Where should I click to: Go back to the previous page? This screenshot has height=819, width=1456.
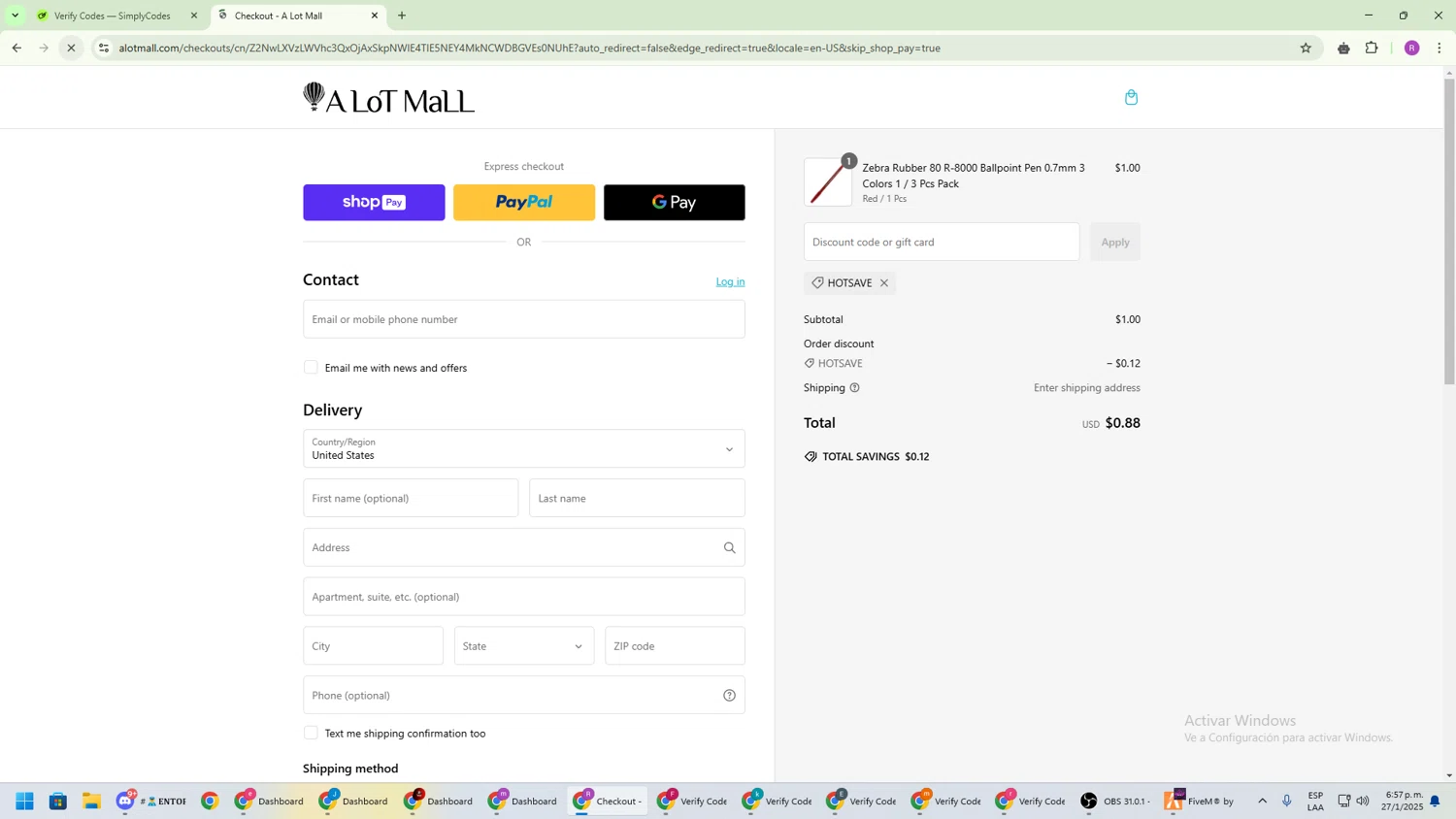tap(17, 48)
